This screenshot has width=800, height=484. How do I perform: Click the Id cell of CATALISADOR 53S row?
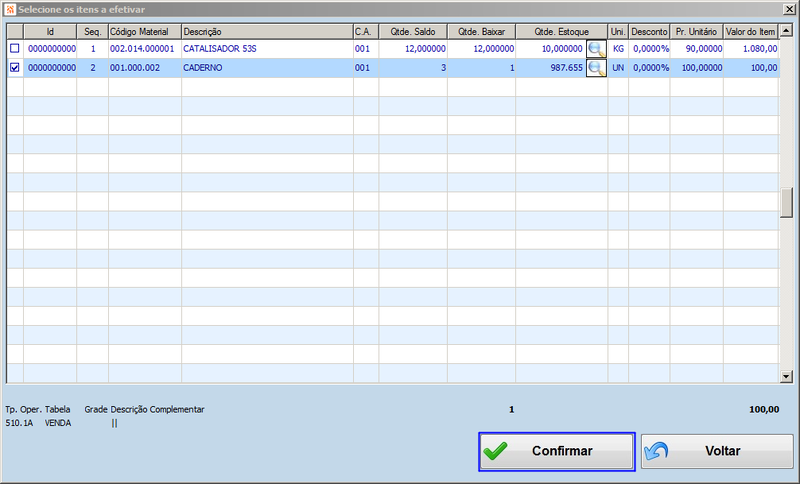click(x=50, y=49)
